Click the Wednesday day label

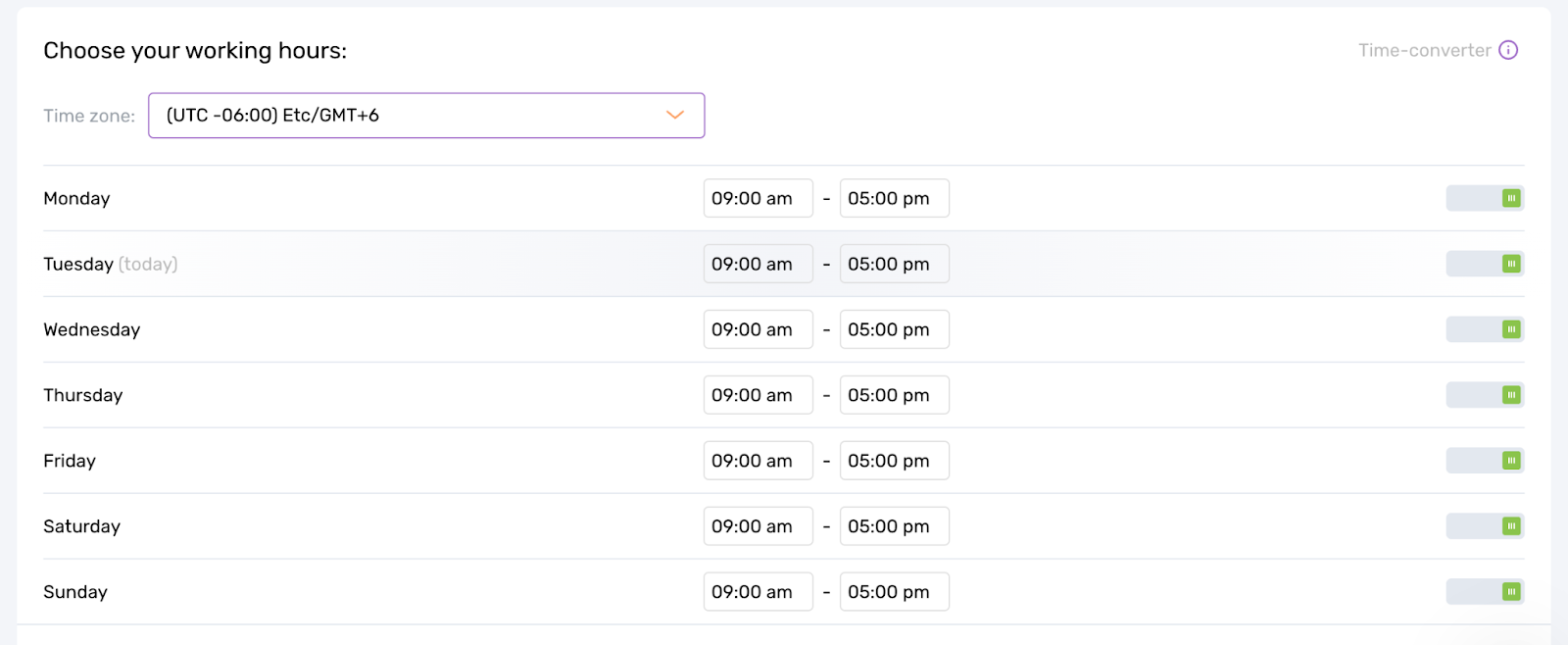click(x=92, y=330)
